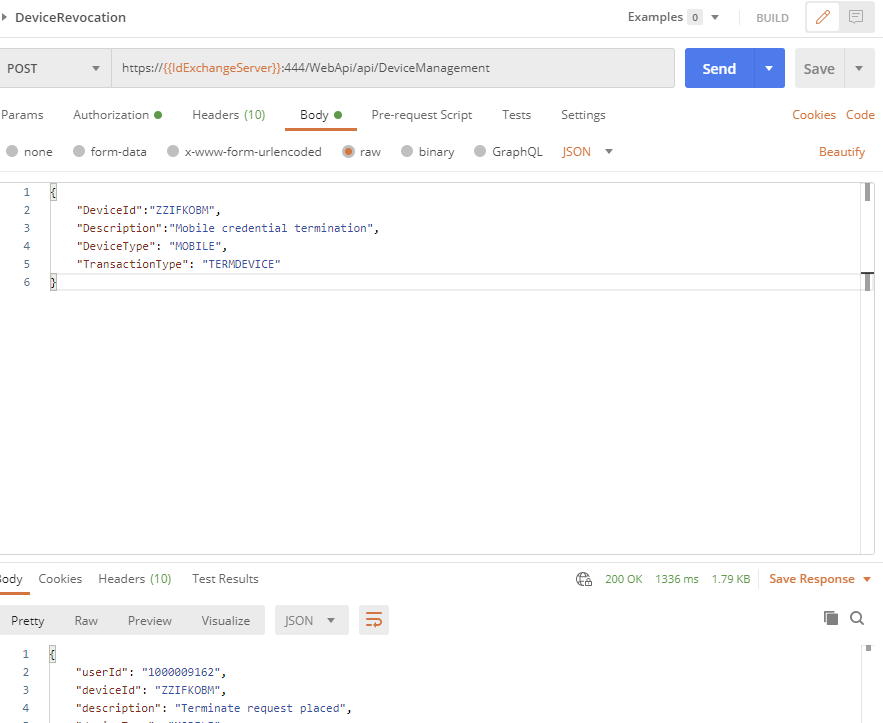This screenshot has height=723, width=883.
Task: Click the request body editor scrollbar
Action: tap(867, 368)
